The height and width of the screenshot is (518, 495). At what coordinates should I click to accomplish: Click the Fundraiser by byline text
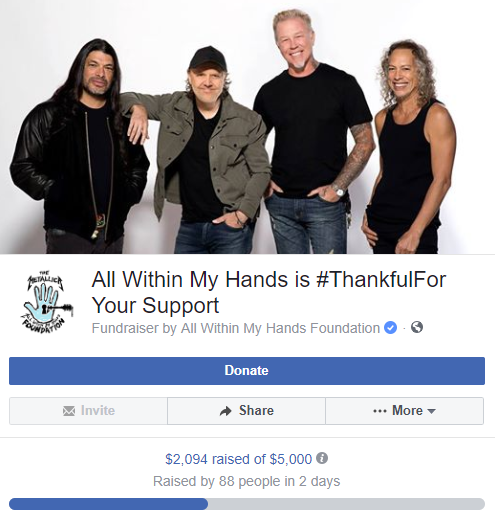(236, 328)
